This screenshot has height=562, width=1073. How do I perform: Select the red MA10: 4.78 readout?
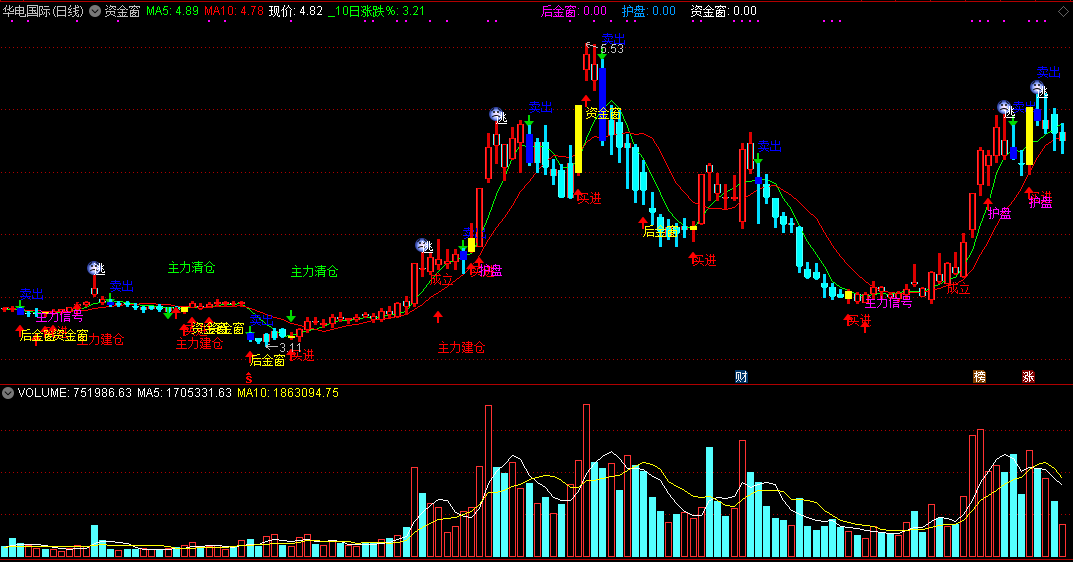(233, 11)
